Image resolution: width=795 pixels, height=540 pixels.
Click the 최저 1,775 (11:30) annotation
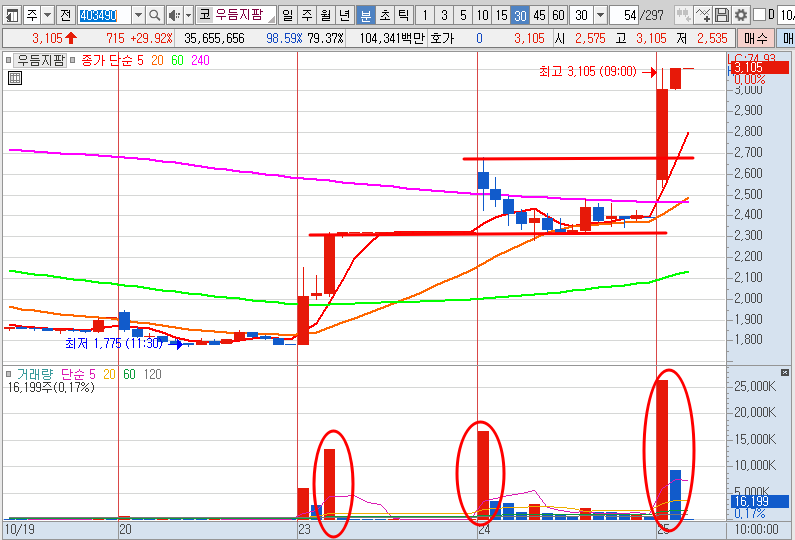tap(114, 343)
